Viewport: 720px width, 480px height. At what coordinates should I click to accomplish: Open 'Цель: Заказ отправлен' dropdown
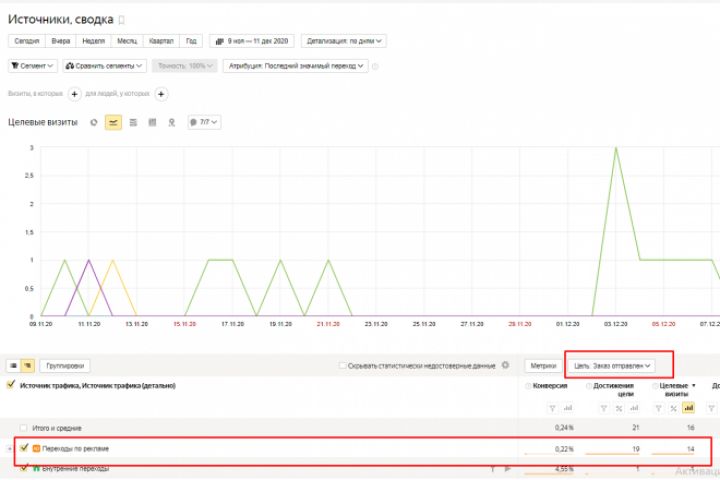click(612, 366)
